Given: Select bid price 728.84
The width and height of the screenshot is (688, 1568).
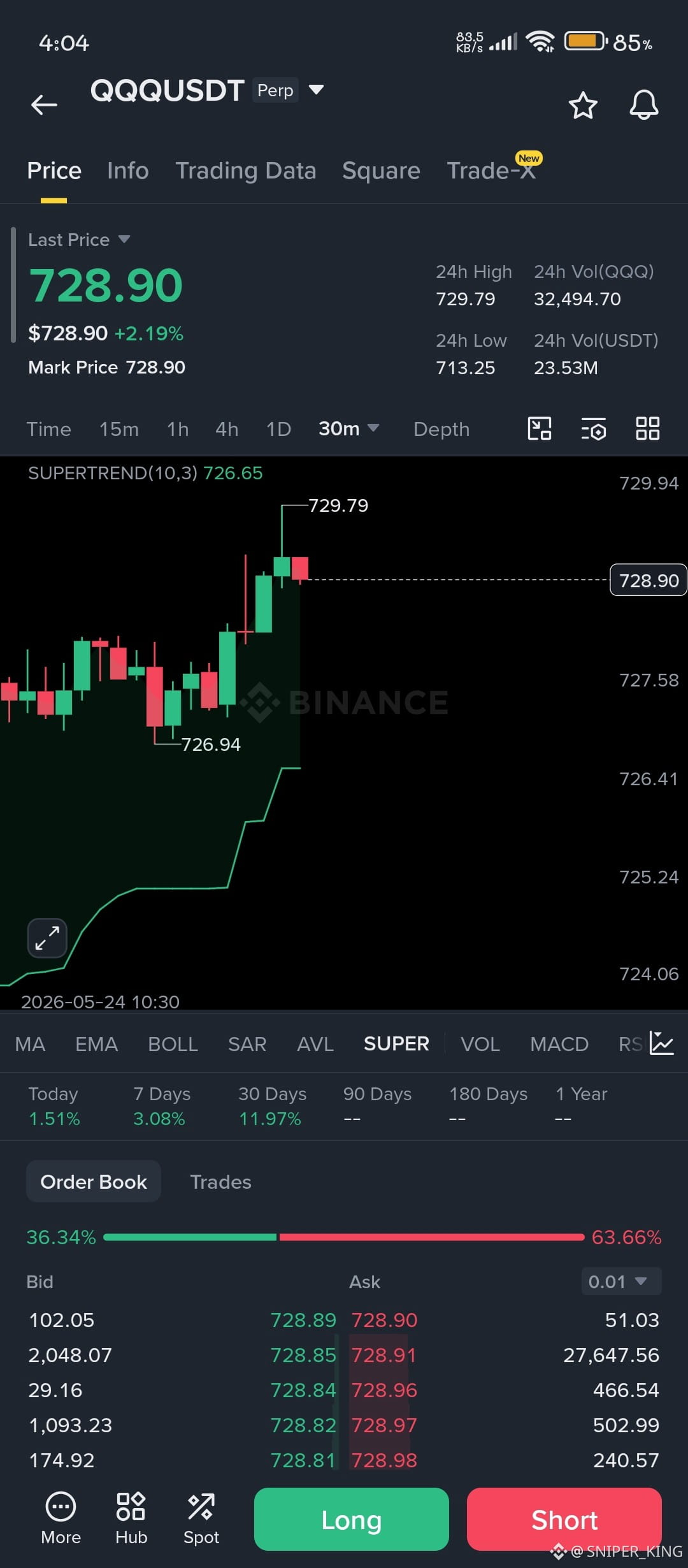Looking at the screenshot, I should [x=303, y=1390].
